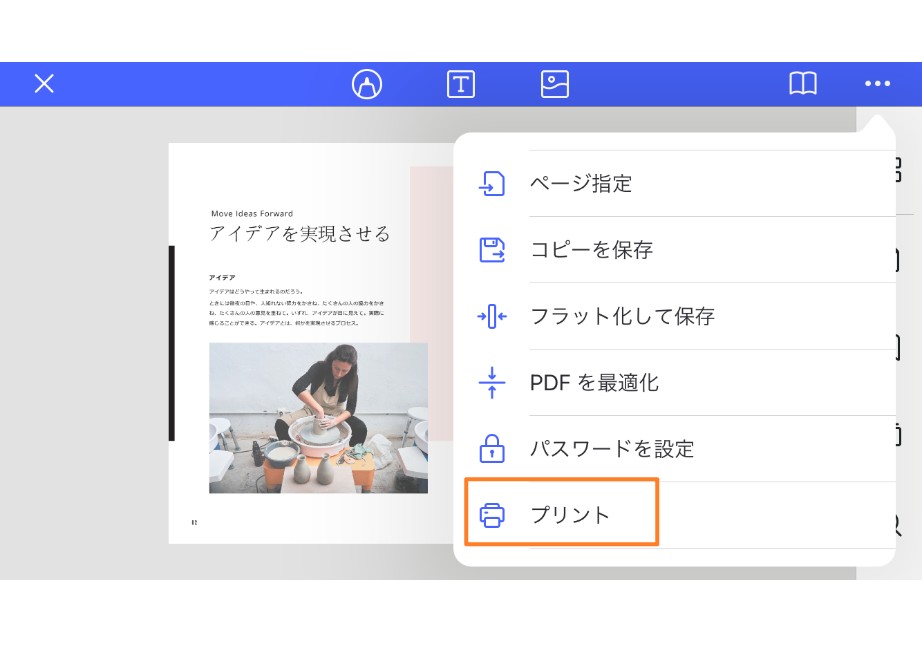Click the go-to-page document icon
This screenshot has height=650, width=922.
point(492,184)
